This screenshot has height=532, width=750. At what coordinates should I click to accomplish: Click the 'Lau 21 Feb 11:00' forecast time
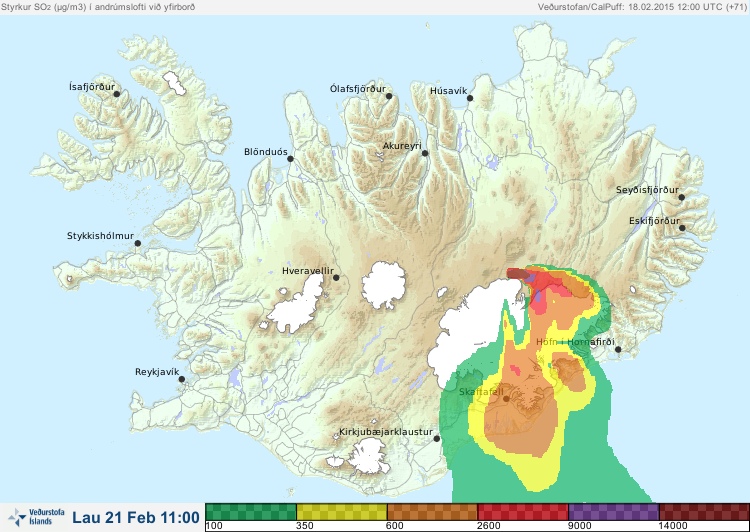click(136, 517)
